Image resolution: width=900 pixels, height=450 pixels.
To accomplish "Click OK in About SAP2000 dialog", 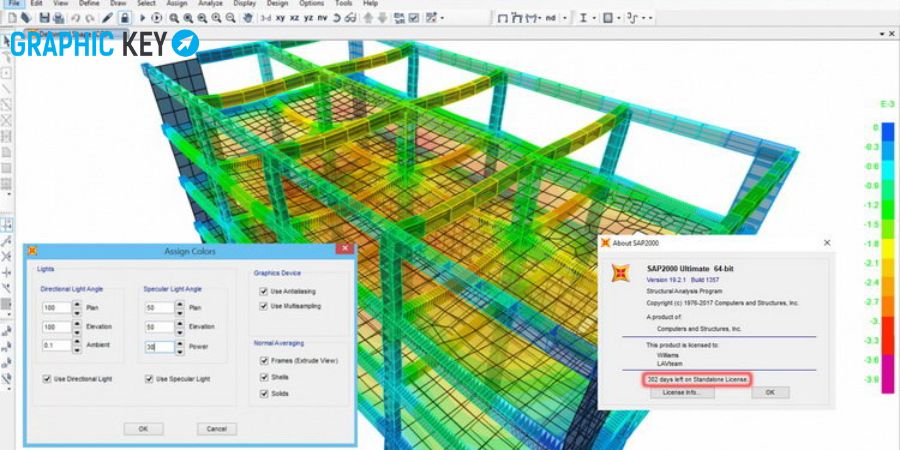I will (770, 393).
